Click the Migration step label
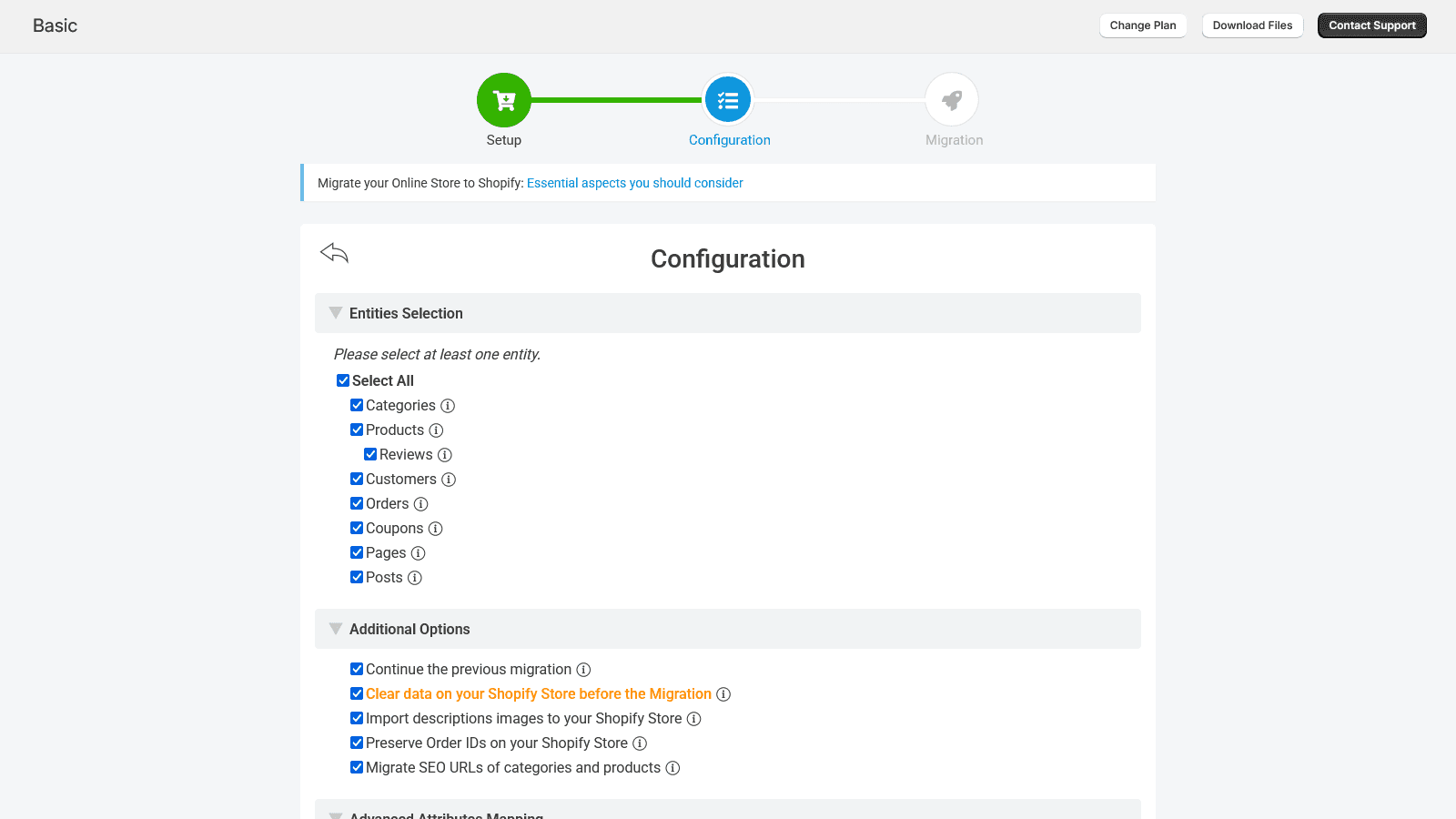1456x819 pixels. (x=955, y=140)
